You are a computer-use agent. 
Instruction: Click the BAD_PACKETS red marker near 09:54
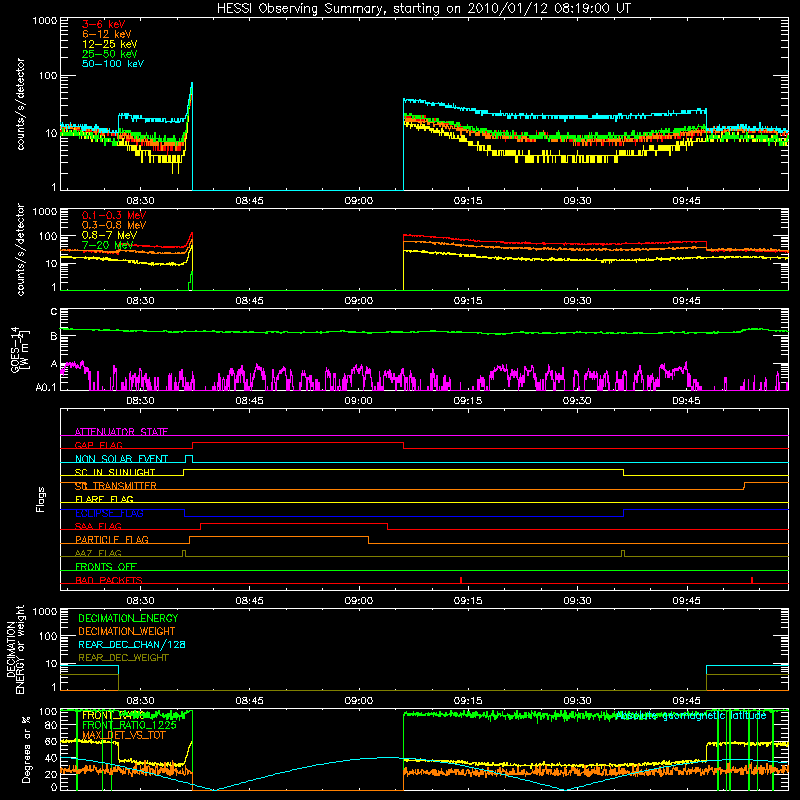pos(752,580)
